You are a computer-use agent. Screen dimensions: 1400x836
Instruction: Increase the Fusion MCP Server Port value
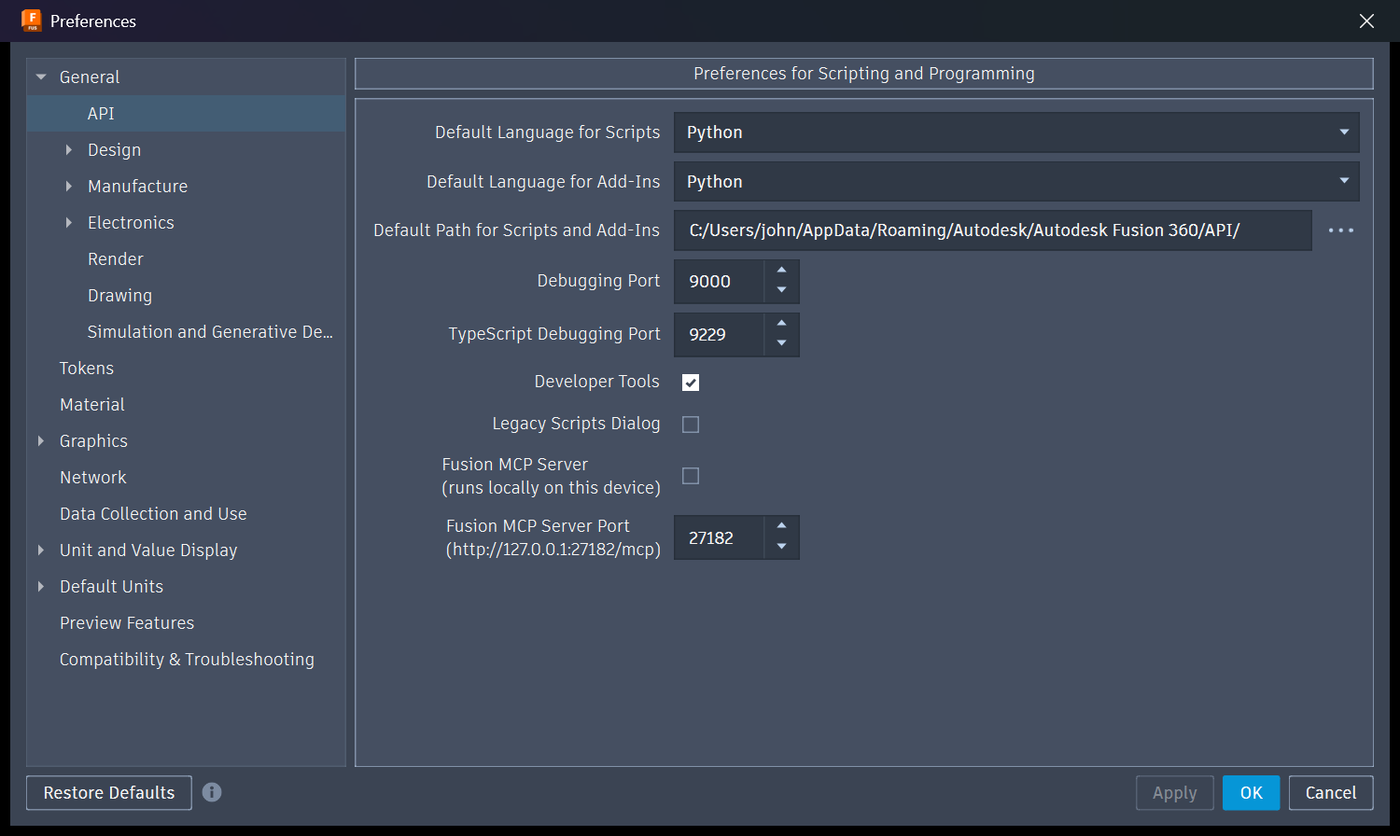(782, 527)
